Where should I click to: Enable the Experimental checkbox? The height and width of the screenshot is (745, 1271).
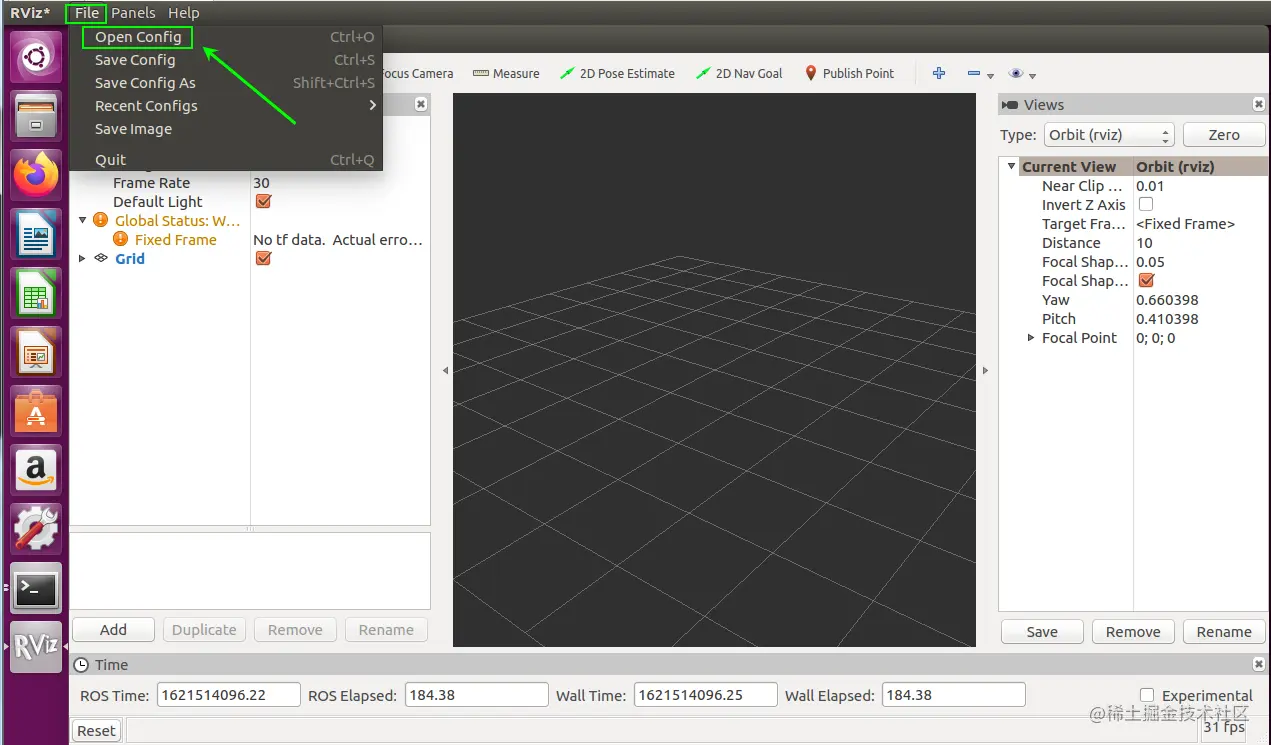[x=1147, y=695]
